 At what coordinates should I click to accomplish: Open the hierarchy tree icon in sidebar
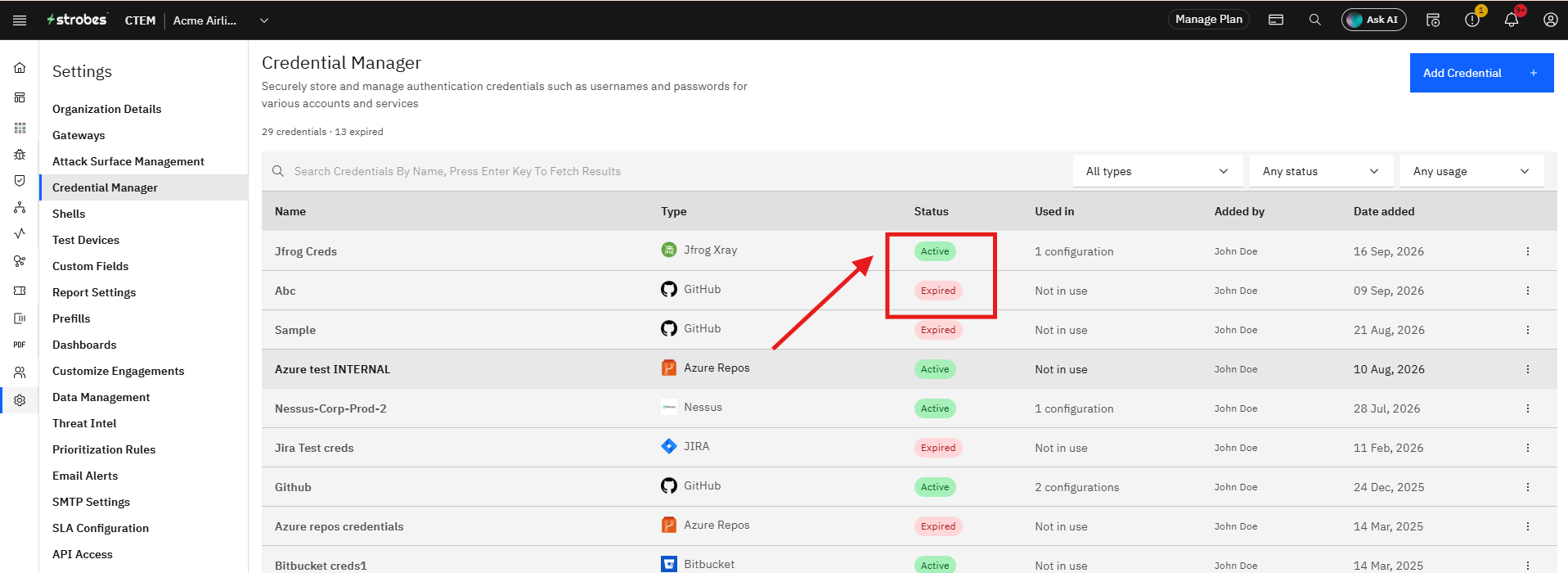pyautogui.click(x=20, y=208)
